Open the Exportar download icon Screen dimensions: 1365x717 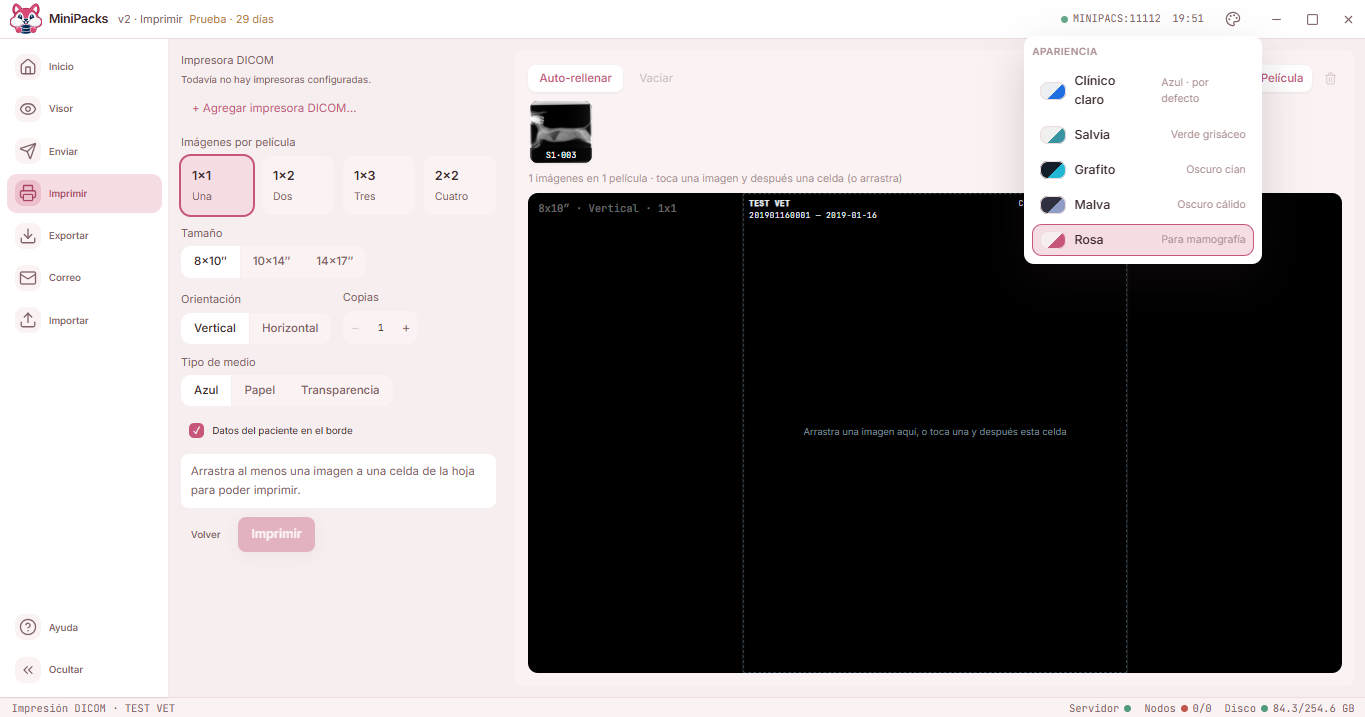(x=28, y=236)
